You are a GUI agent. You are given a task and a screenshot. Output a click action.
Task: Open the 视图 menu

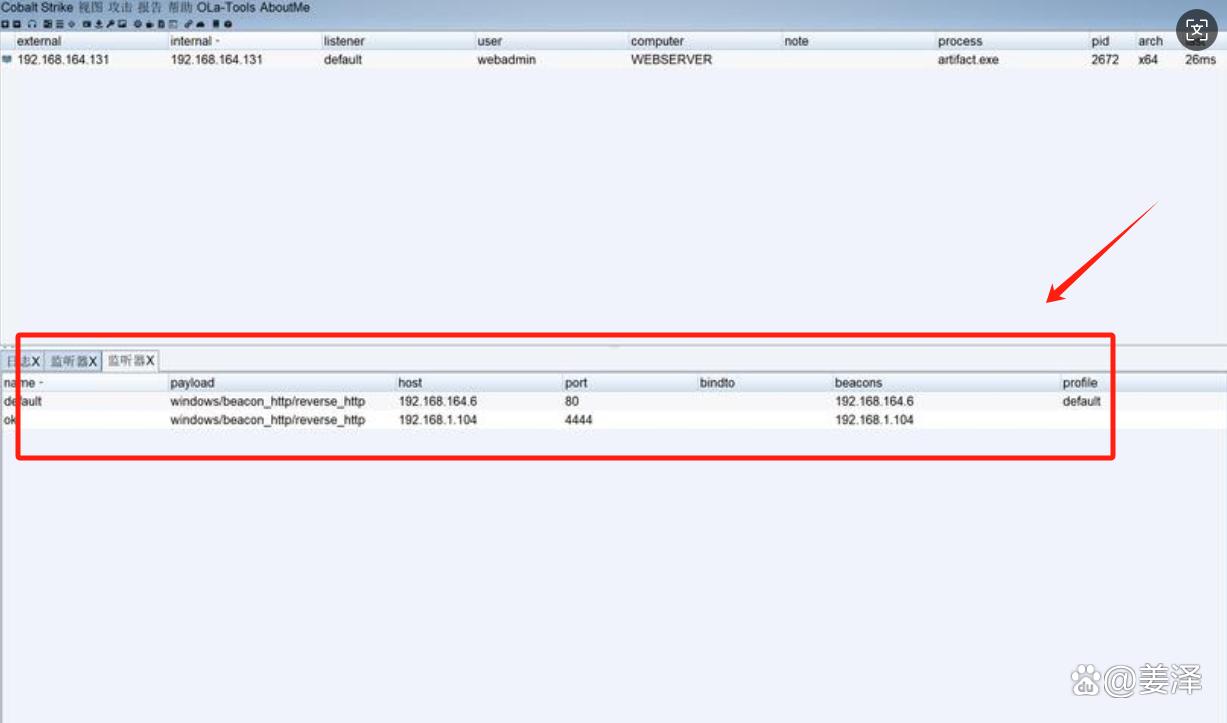coord(91,7)
